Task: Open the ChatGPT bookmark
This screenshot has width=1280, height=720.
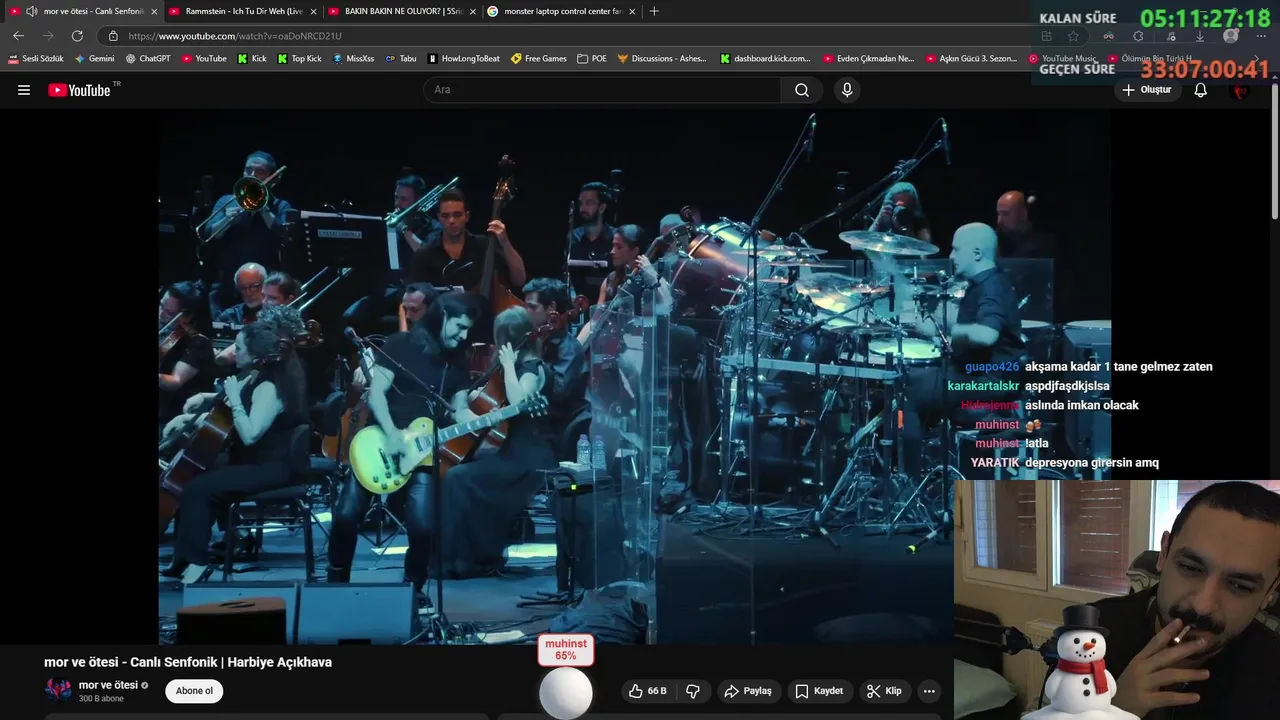Action: [148, 59]
